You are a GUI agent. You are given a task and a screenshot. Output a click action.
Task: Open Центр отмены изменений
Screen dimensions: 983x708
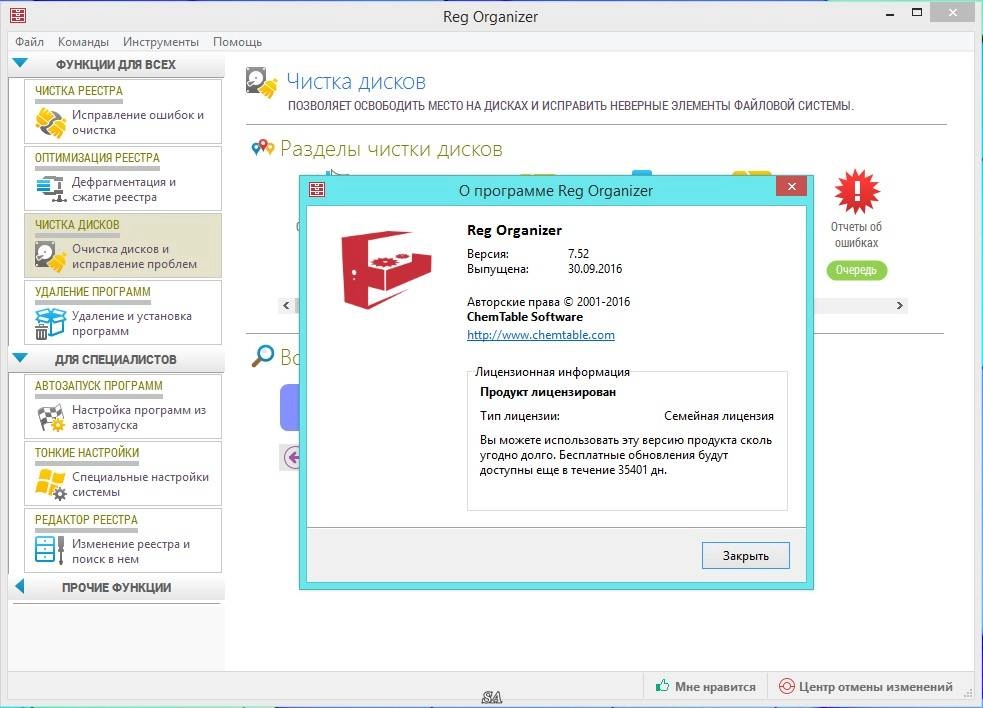pyautogui.click(x=866, y=686)
